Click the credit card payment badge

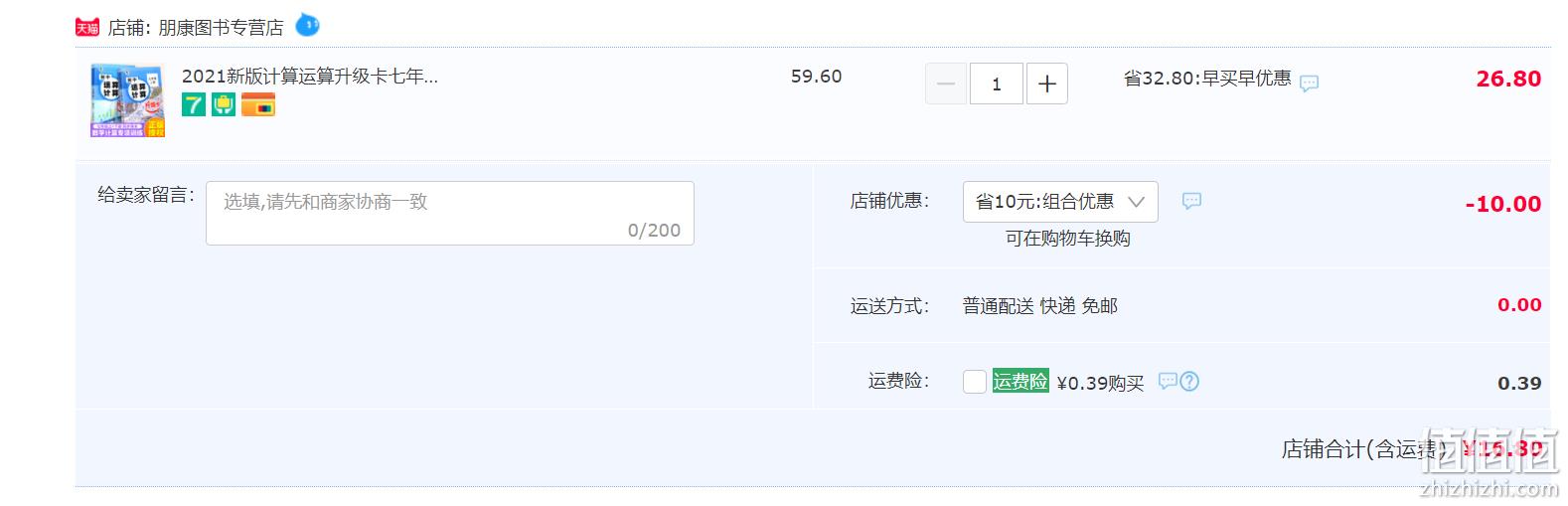(x=258, y=104)
